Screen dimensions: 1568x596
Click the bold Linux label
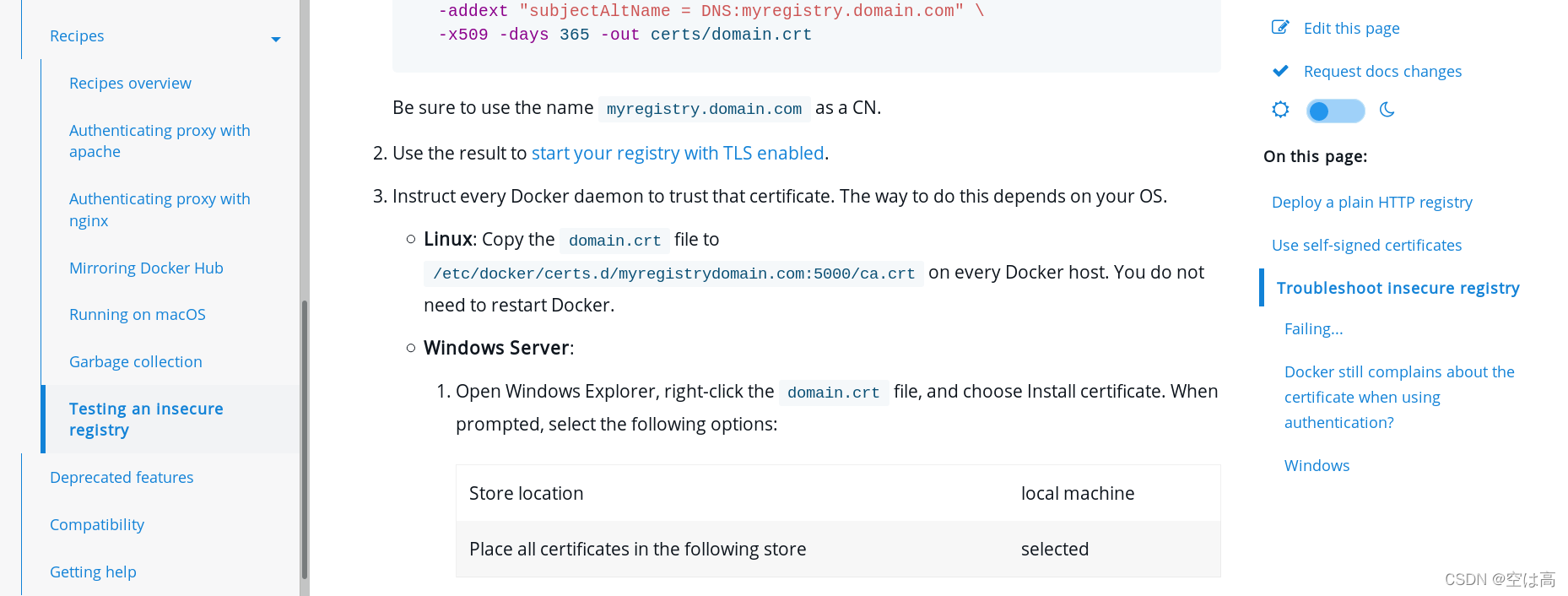[447, 239]
